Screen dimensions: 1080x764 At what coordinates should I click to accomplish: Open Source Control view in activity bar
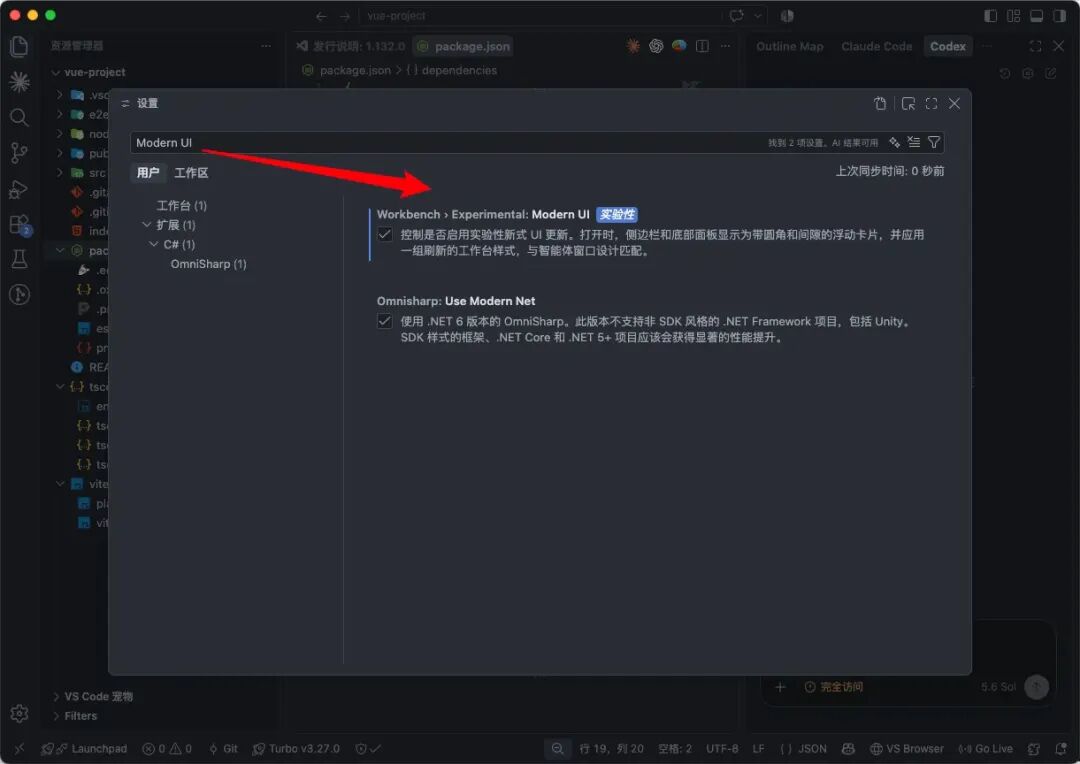click(x=19, y=153)
